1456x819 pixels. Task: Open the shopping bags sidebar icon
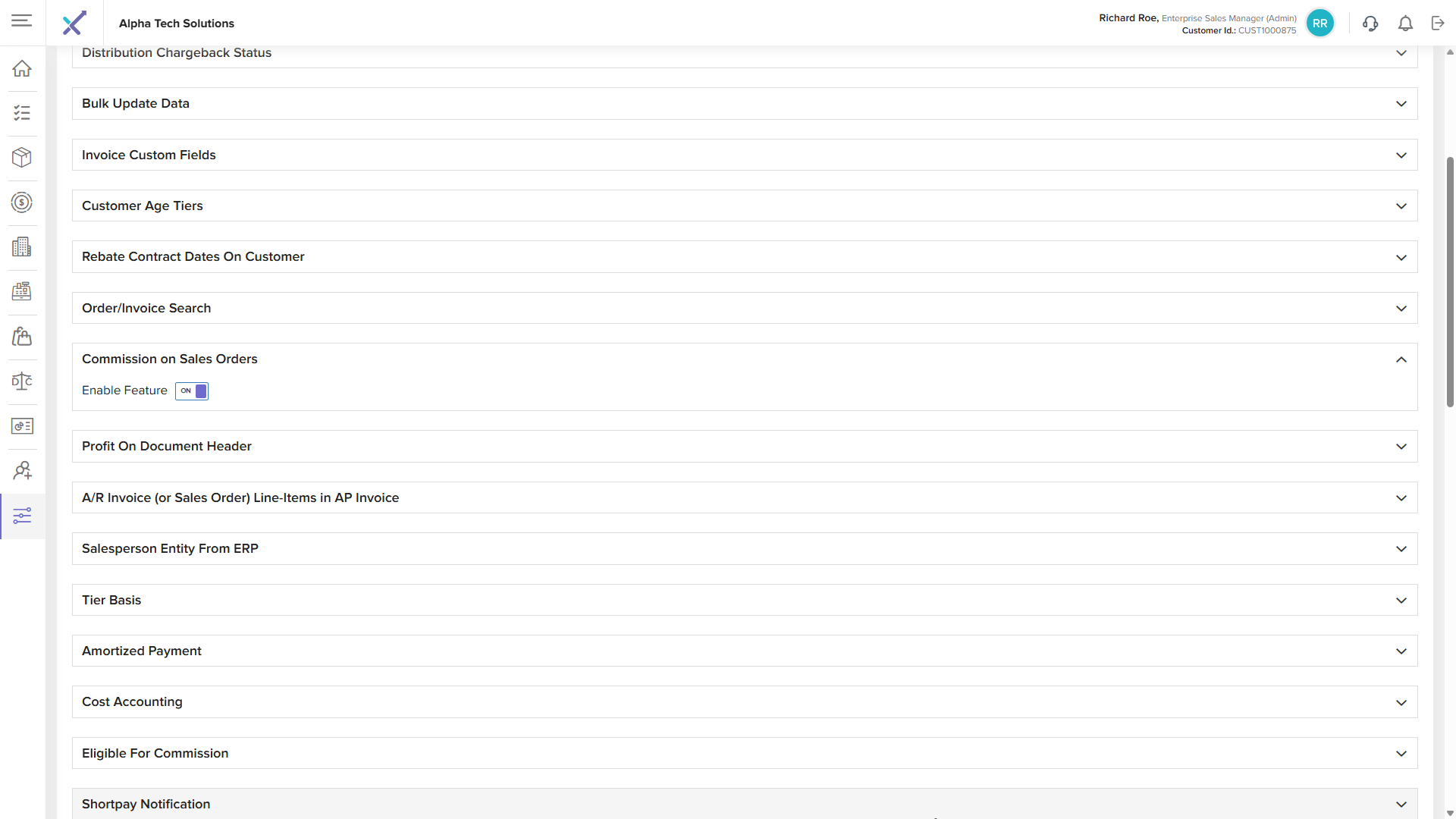click(22, 336)
